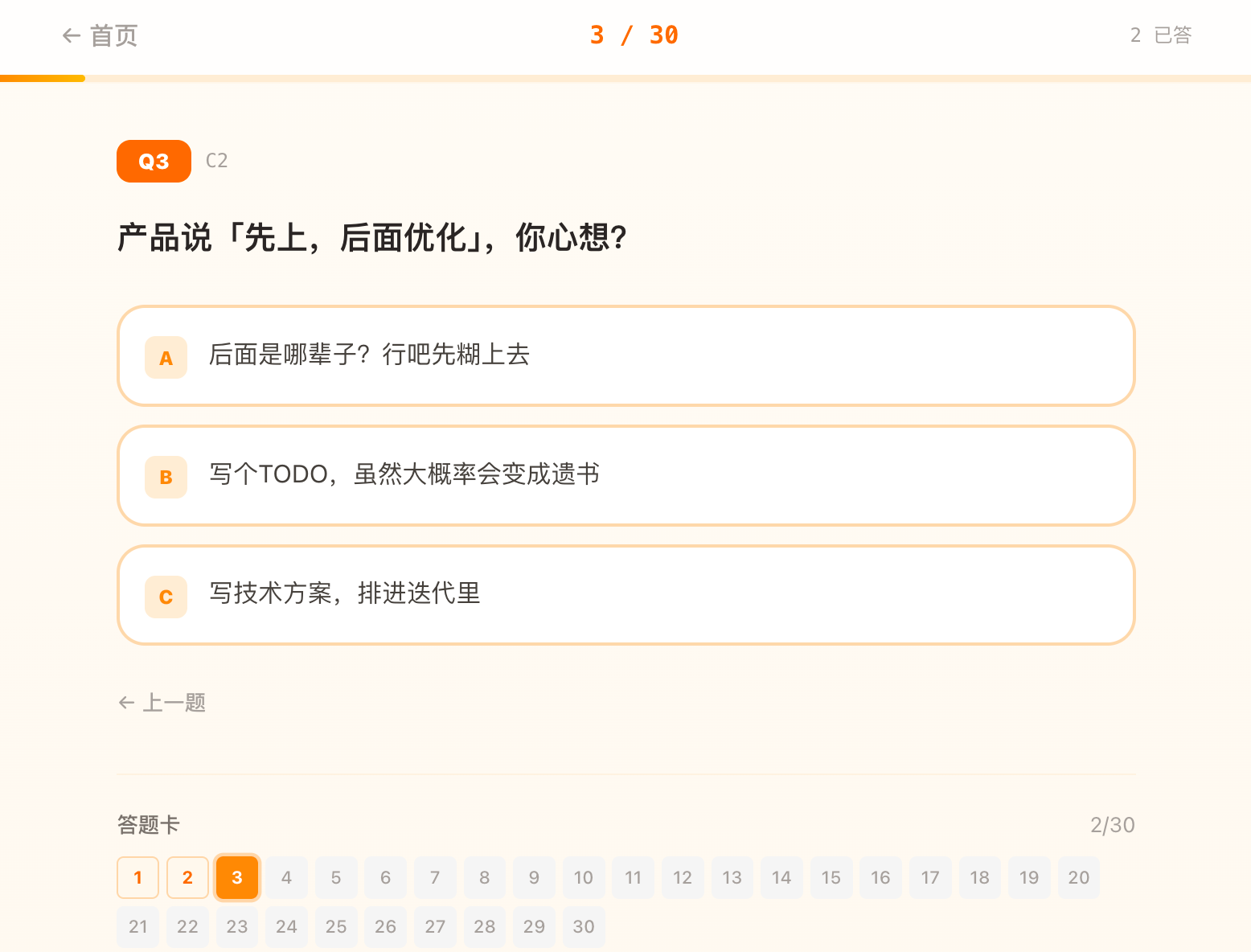Click the 2 已答 answered counter
This screenshot has width=1251, height=952.
tap(1160, 35)
